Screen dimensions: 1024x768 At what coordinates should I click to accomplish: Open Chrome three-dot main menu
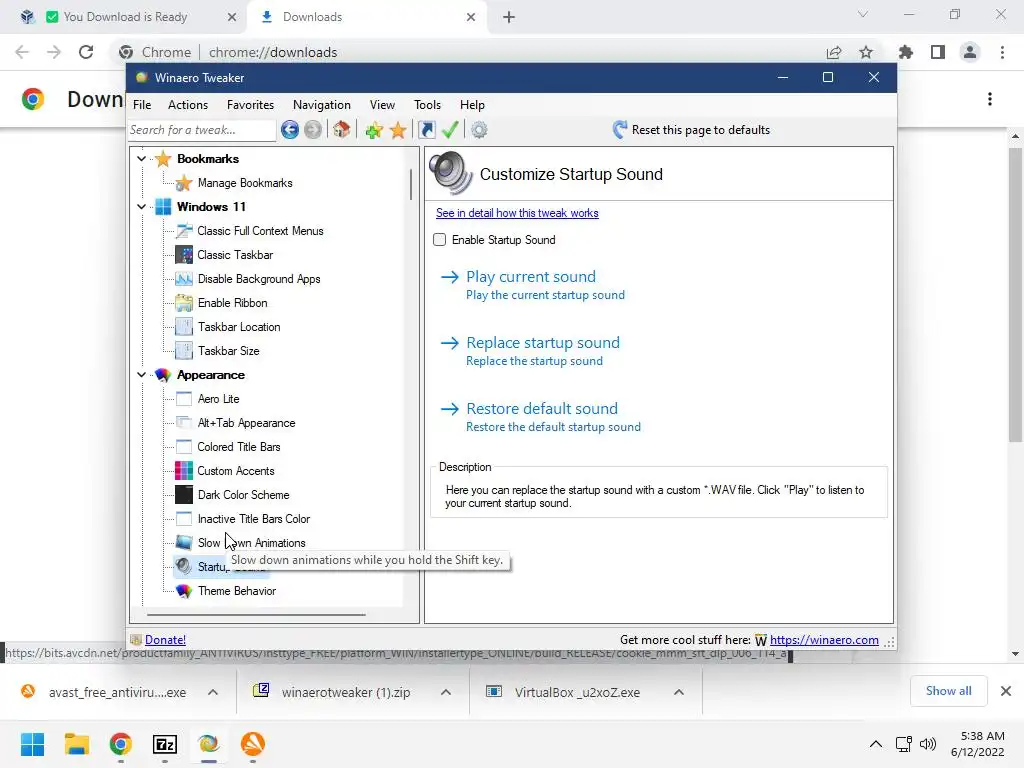tap(1002, 52)
